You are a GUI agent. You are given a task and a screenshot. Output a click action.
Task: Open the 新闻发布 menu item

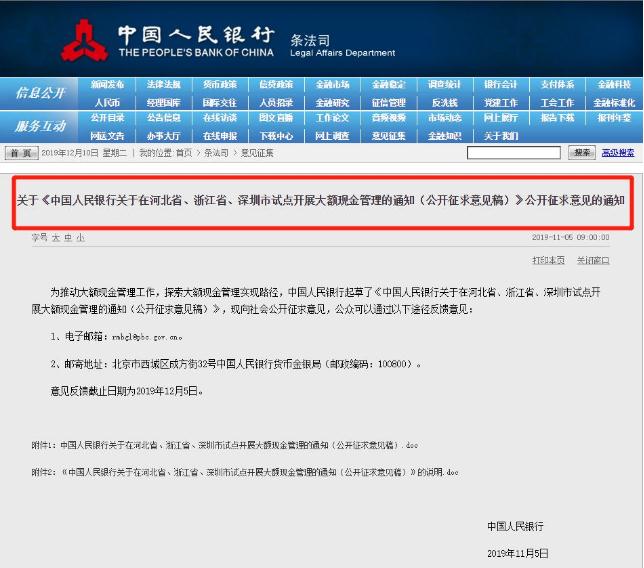(107, 85)
